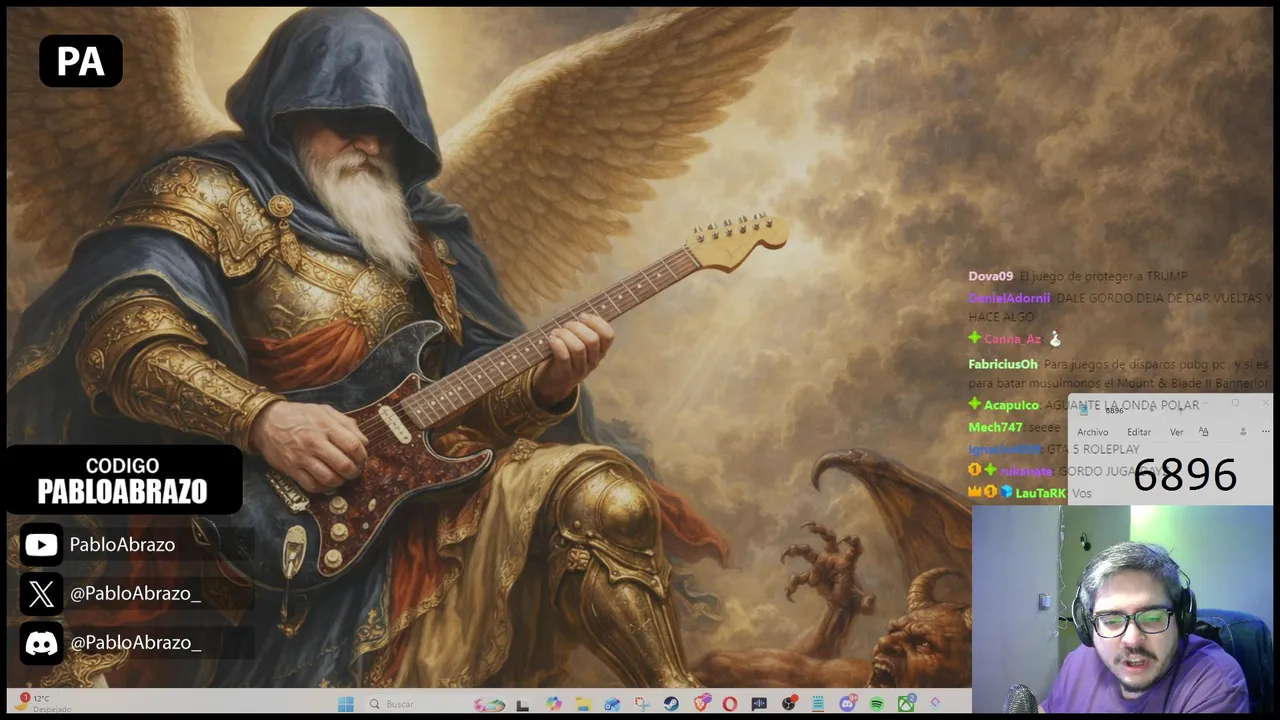
Task: Click username Canna_Az in chat
Action: [1012, 339]
